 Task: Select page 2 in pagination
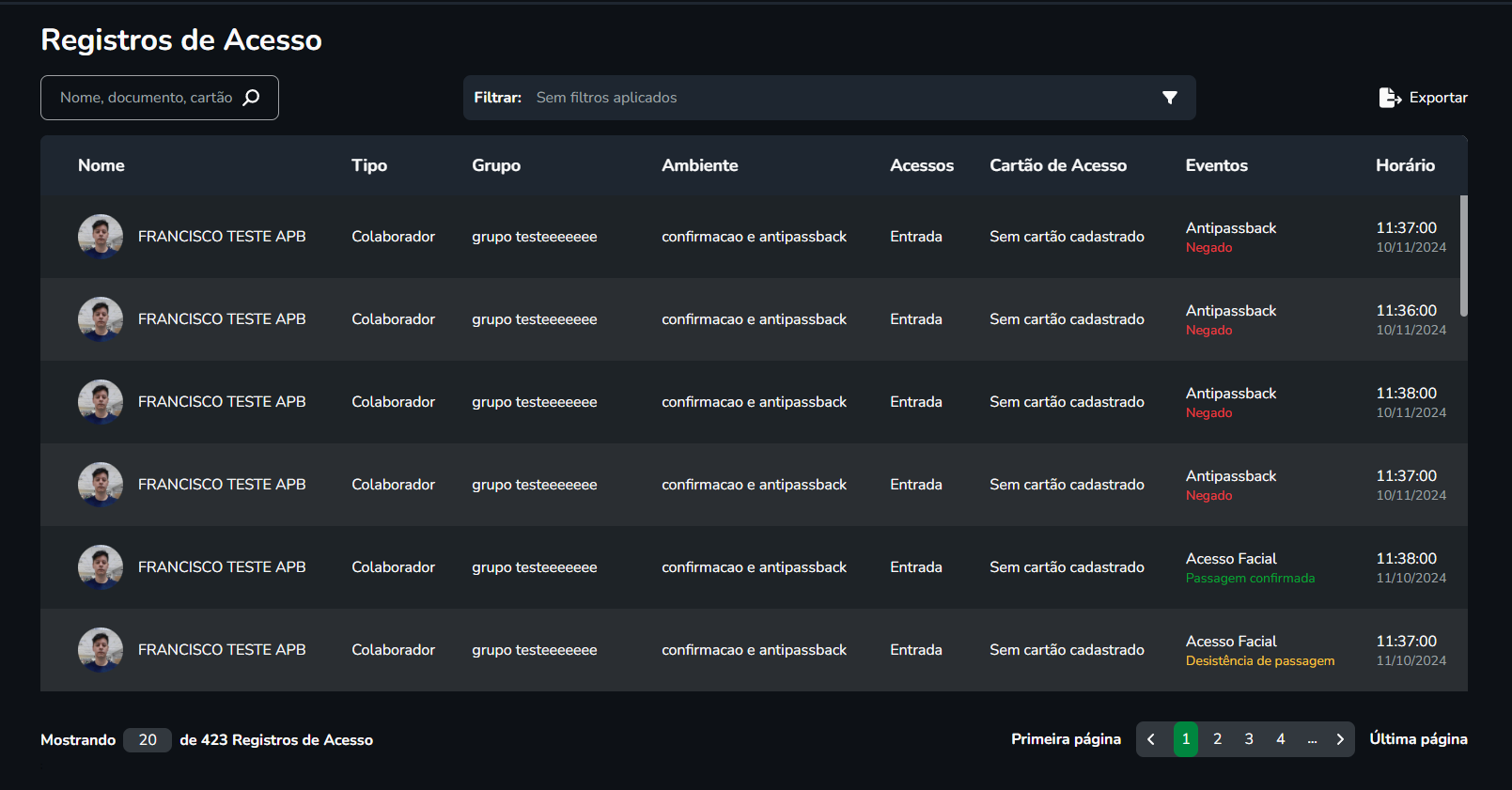(1217, 739)
